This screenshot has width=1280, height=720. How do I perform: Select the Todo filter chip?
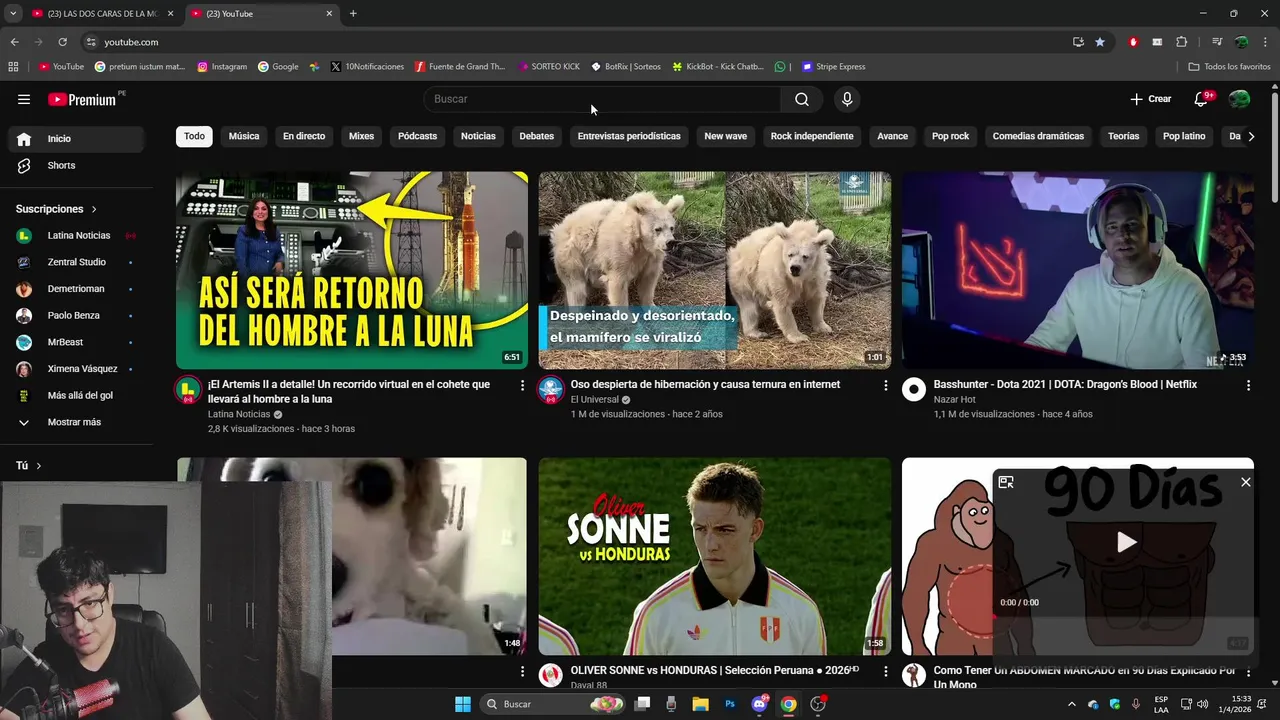pyautogui.click(x=194, y=136)
